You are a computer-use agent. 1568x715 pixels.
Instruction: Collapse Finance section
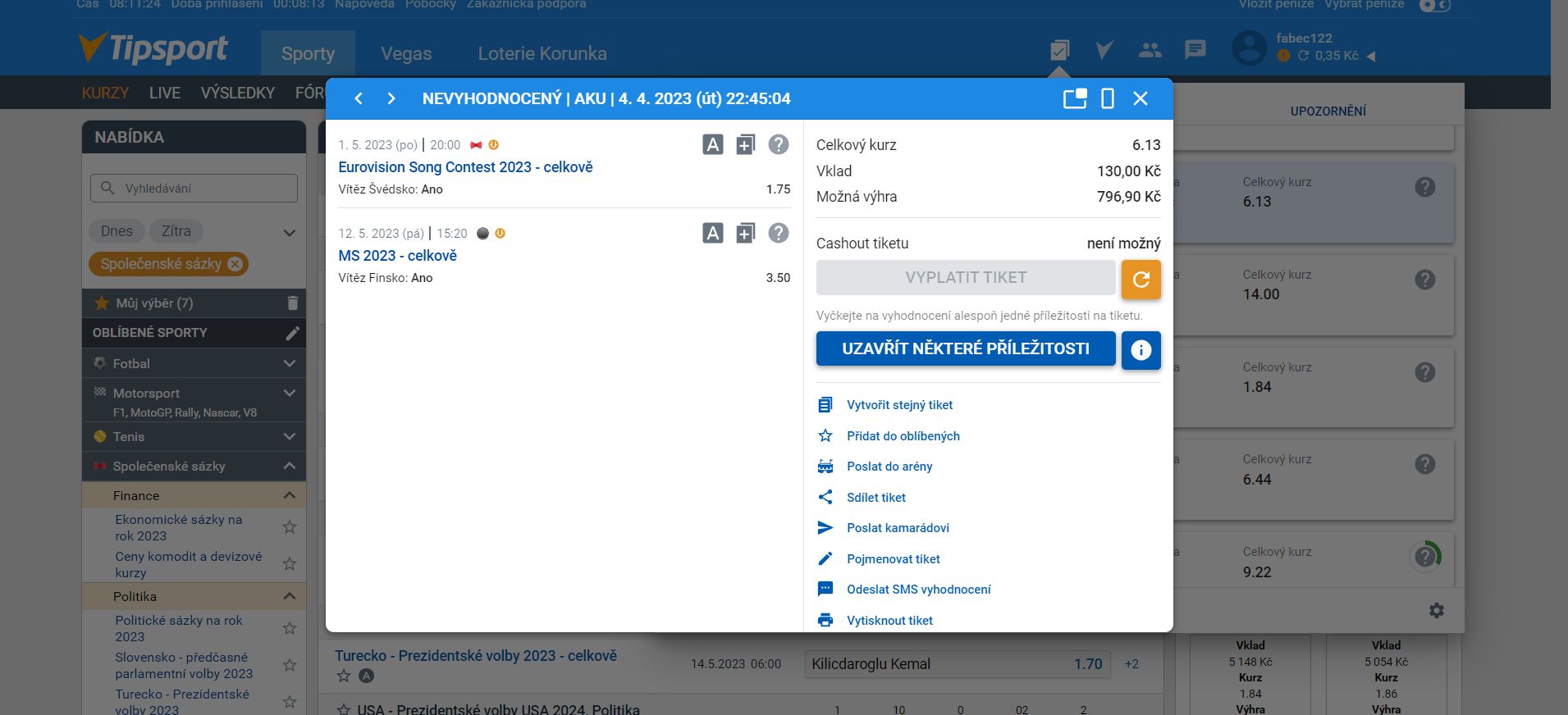click(289, 495)
